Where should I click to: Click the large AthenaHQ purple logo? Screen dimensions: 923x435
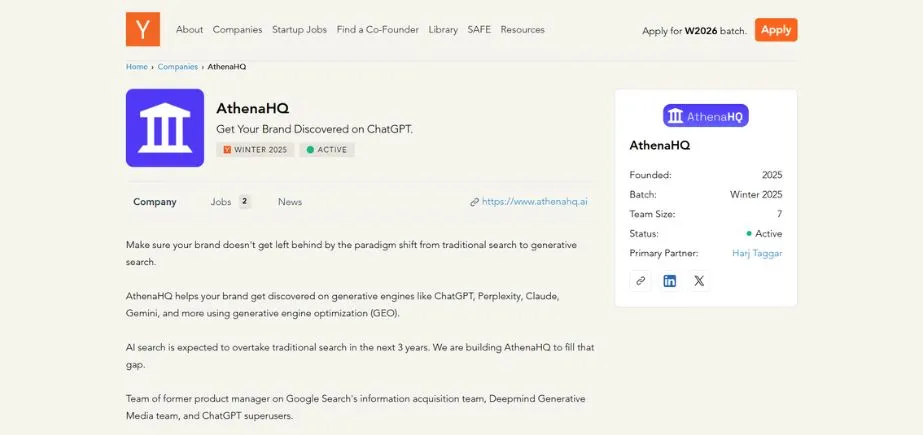click(165, 128)
